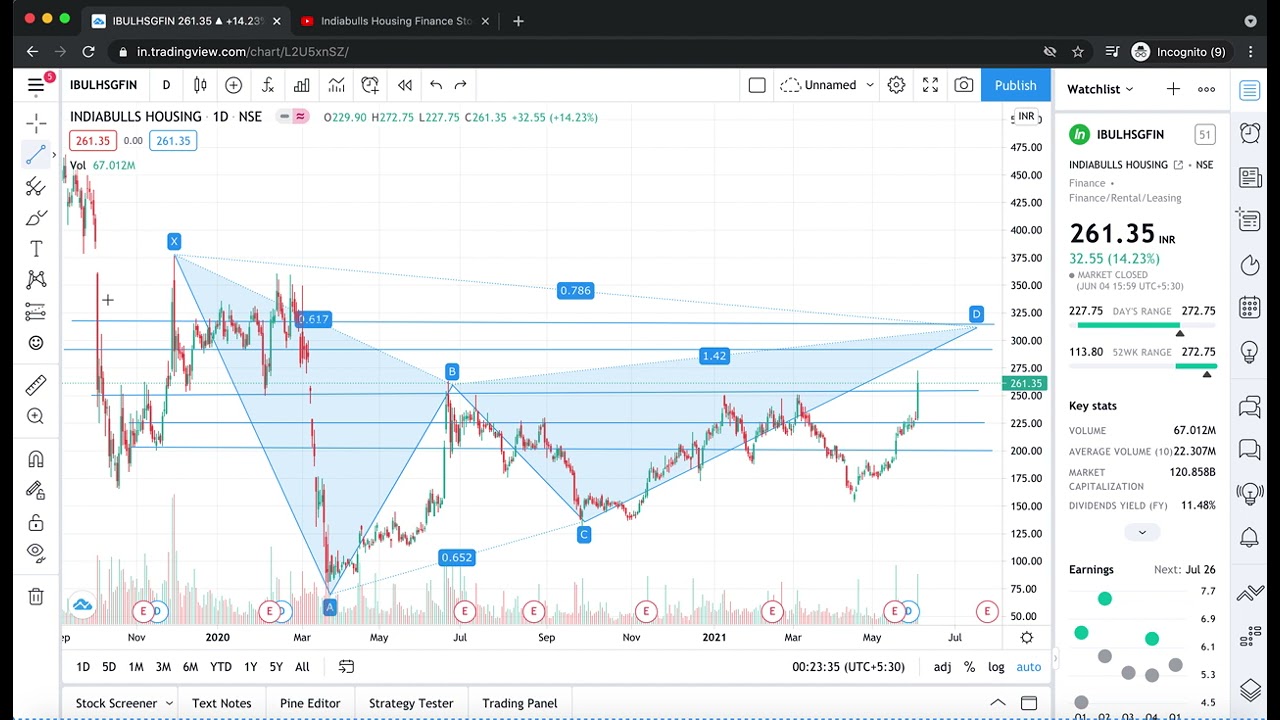The height and width of the screenshot is (720, 1280).
Task: Open watchlist more options menu
Action: (1206, 89)
